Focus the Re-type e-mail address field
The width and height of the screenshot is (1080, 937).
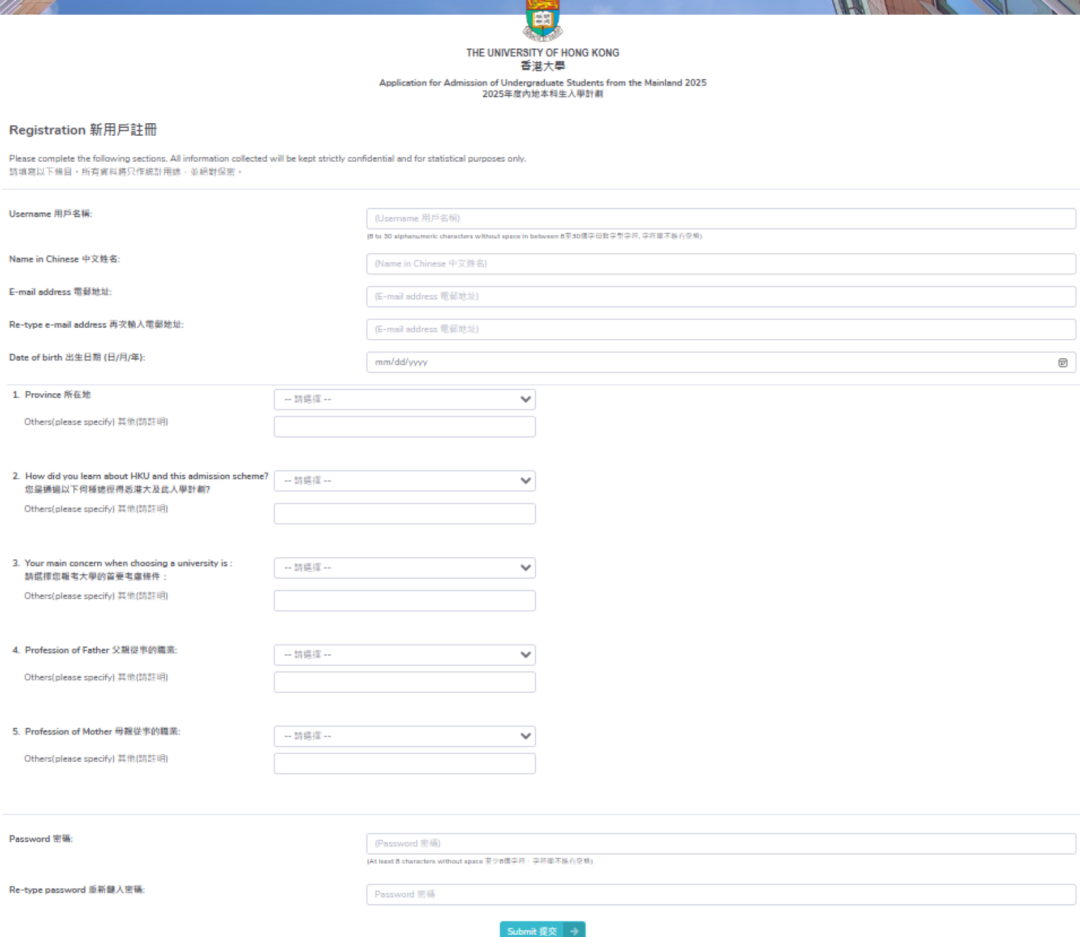coord(721,329)
